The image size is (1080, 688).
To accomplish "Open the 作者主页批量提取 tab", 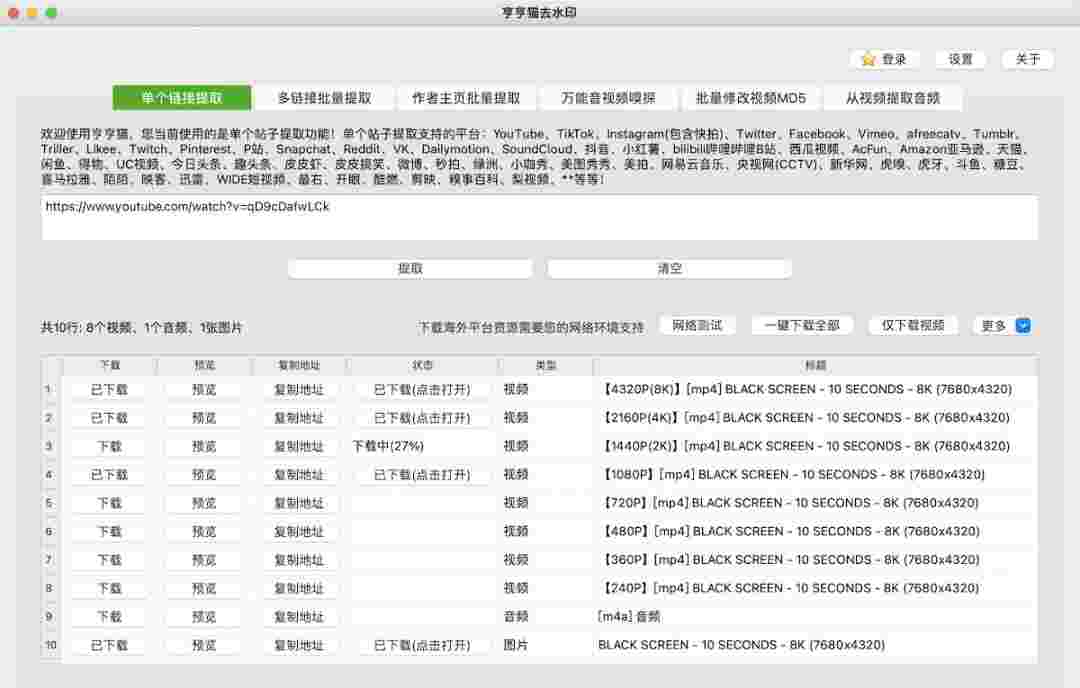I will 465,98.
